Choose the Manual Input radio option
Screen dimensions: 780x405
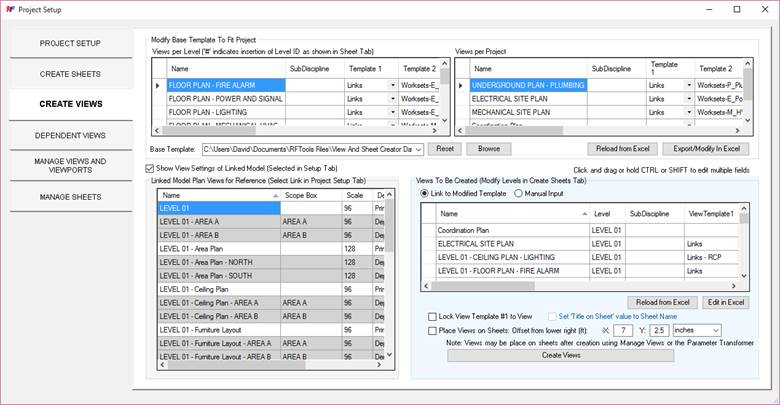tap(519, 193)
